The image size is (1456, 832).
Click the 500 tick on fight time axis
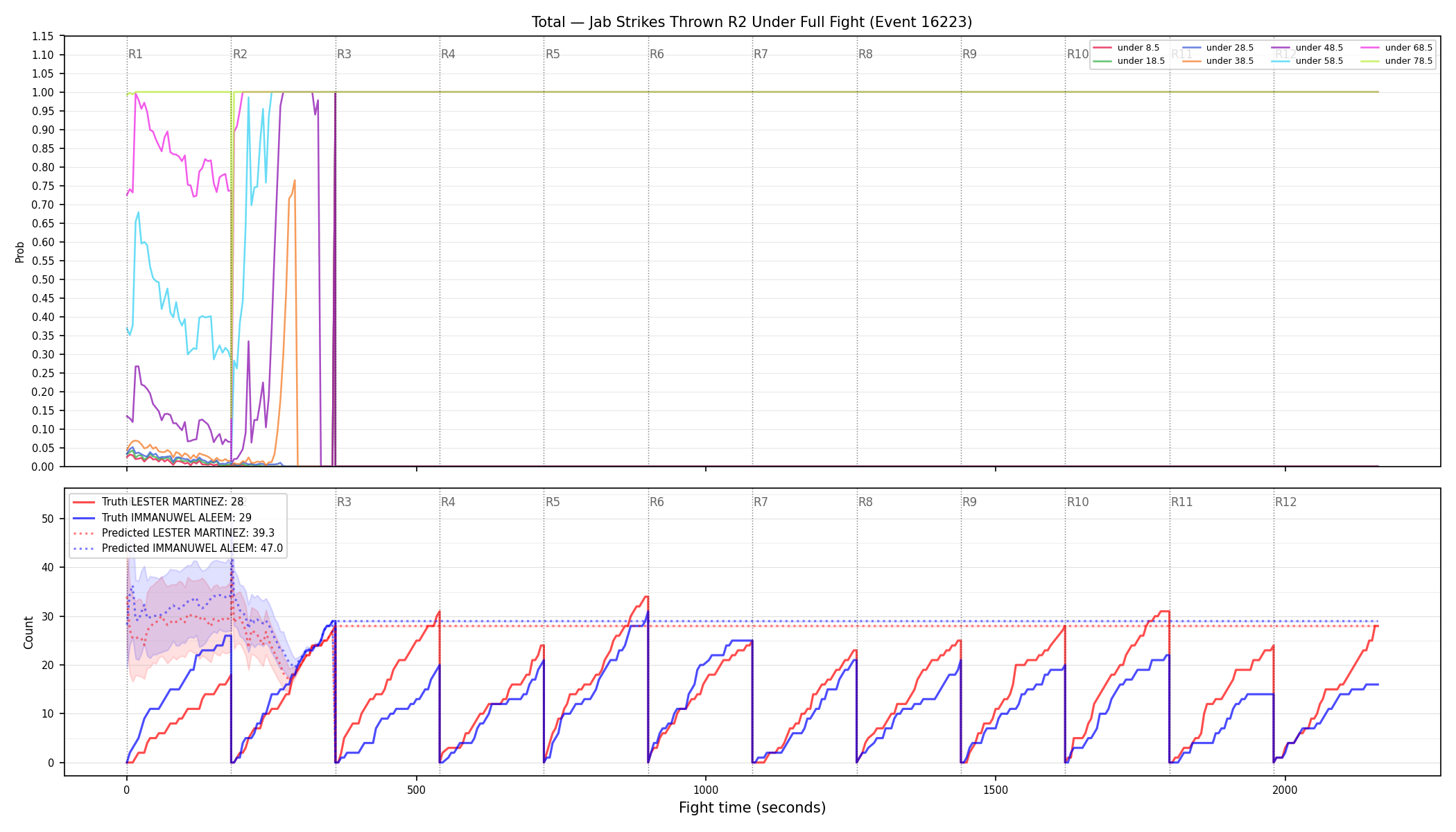(416, 790)
